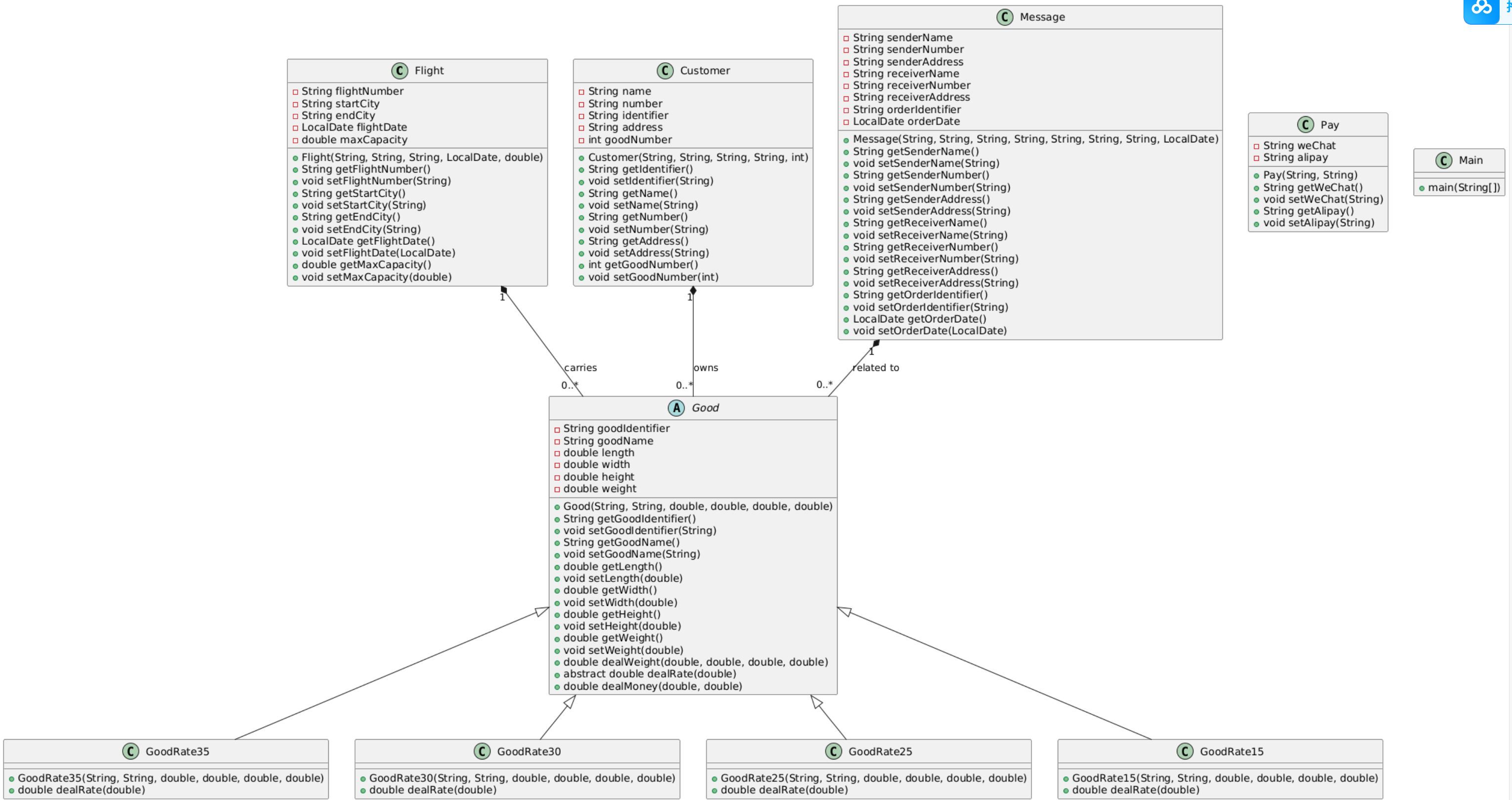
Task: Click the C icon of the GoodRate30 class
Action: 482,751
